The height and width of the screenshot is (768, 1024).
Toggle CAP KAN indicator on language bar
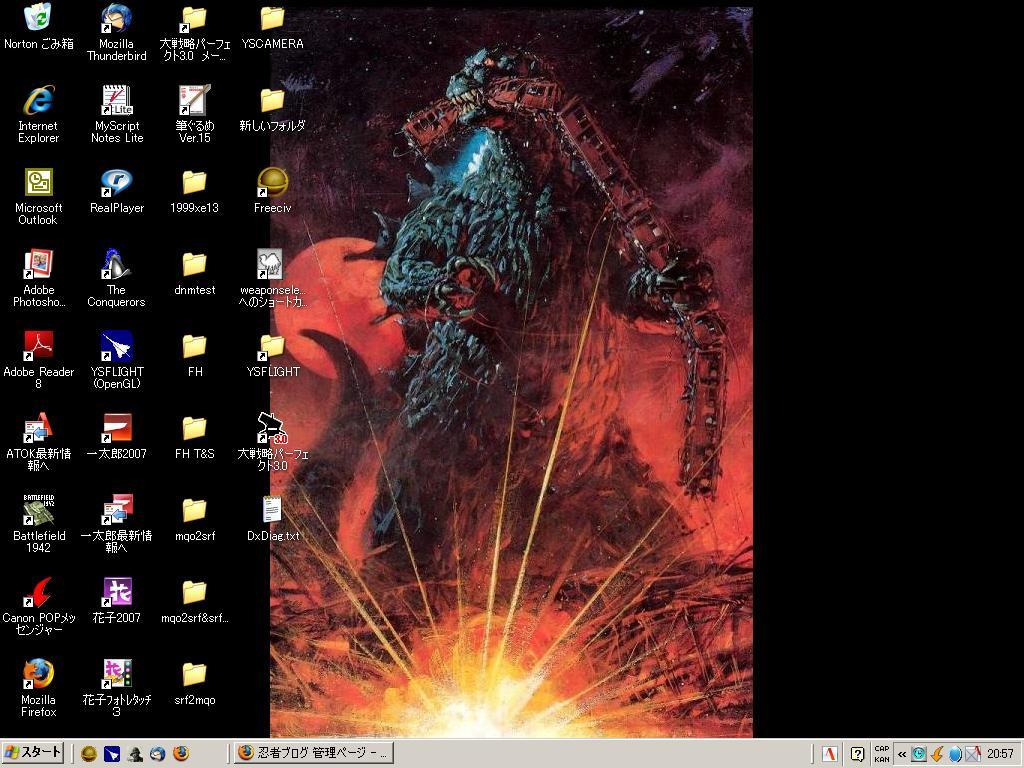coord(882,754)
